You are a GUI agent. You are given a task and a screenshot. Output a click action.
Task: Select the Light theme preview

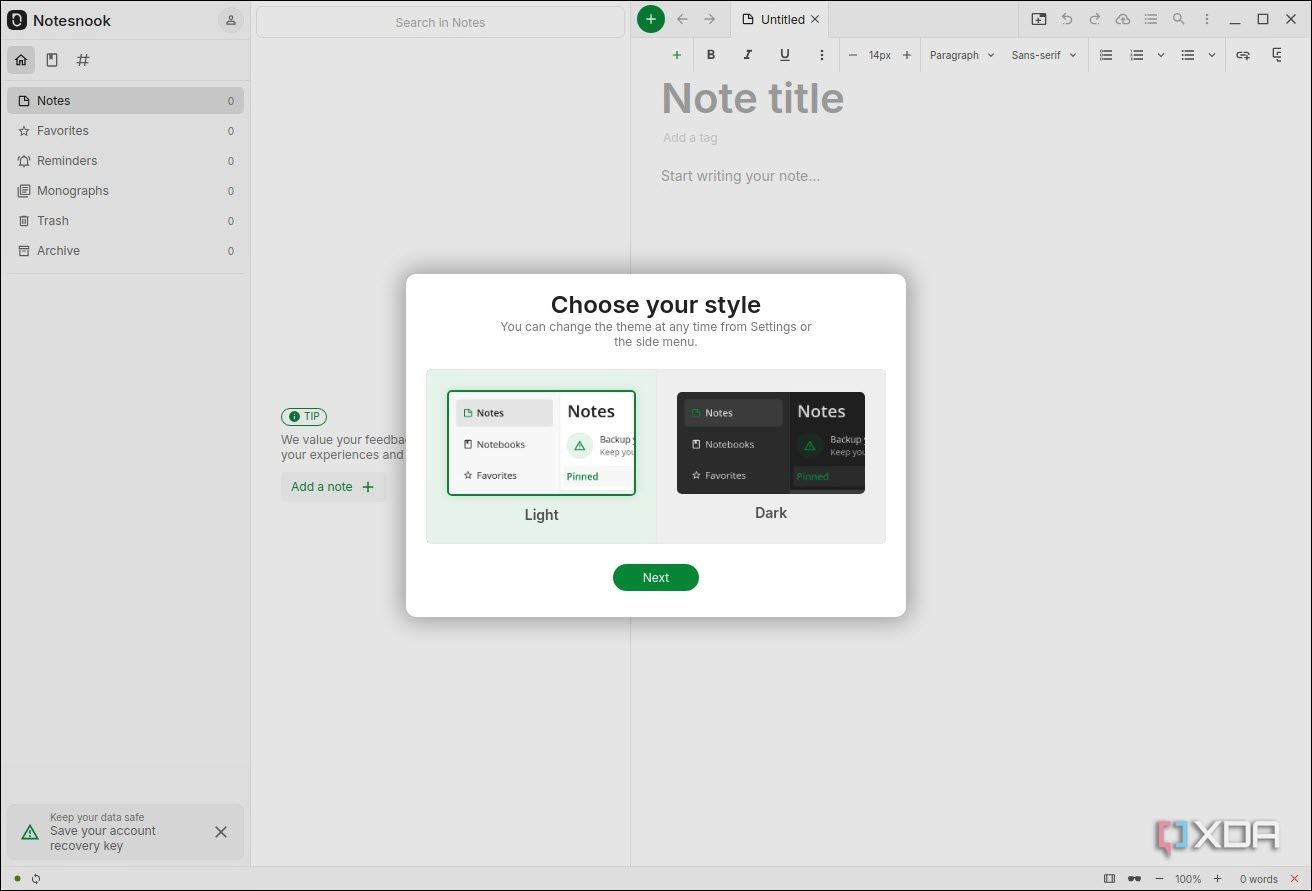click(x=541, y=443)
